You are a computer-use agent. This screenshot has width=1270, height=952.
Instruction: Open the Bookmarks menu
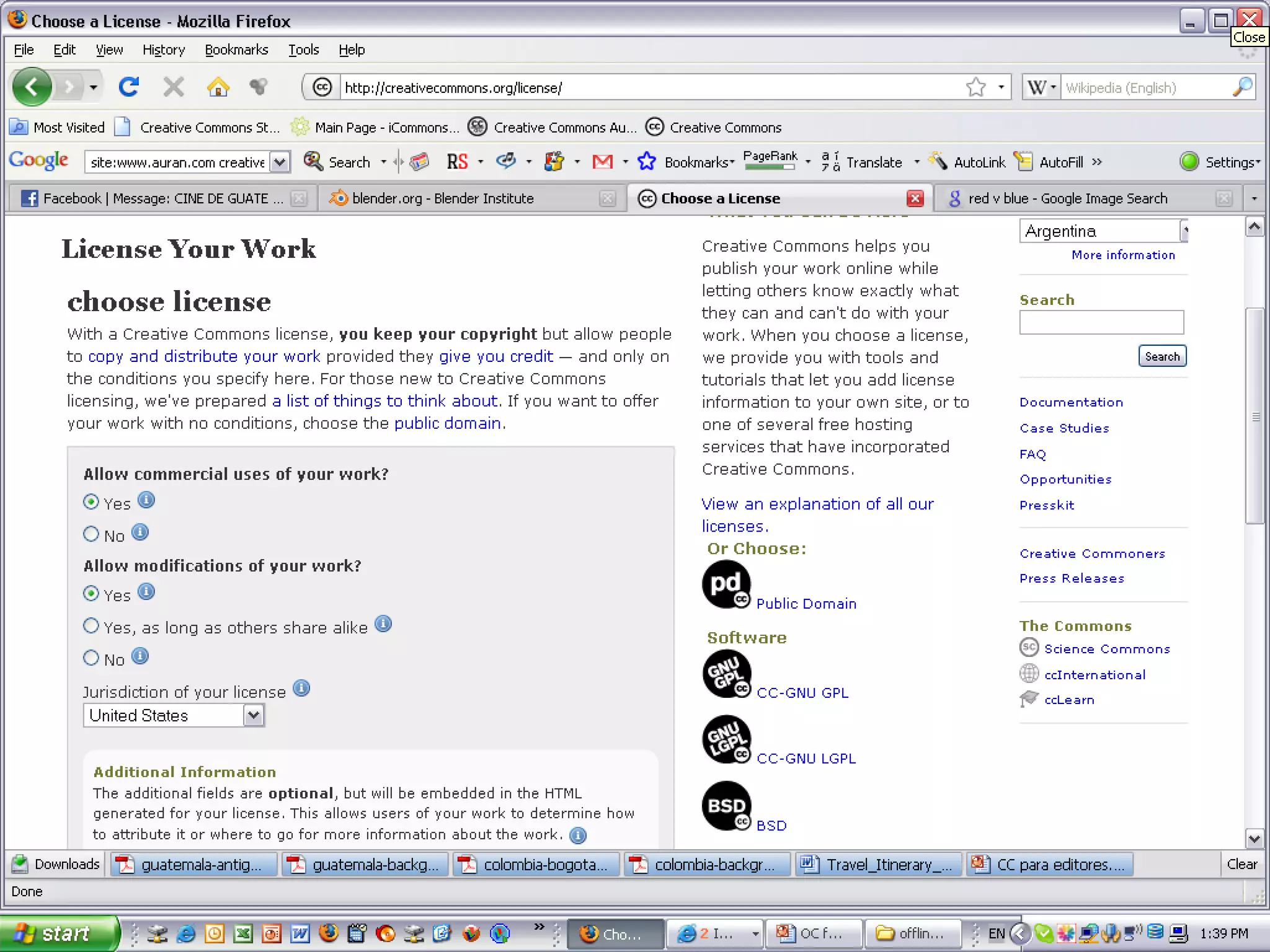pyautogui.click(x=236, y=50)
